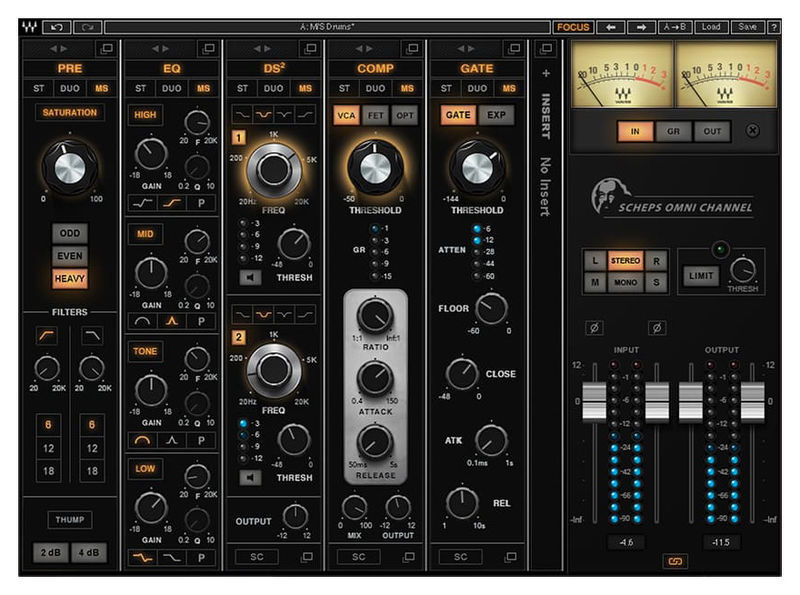Select low-pass filter icon in PRE filters

point(92,335)
